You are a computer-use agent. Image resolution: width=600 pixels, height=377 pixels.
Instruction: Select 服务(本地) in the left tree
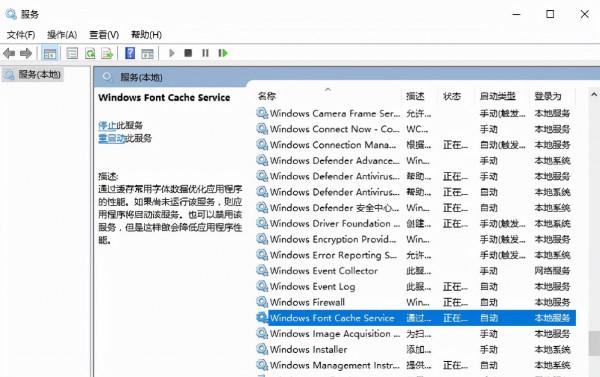pyautogui.click(x=39, y=74)
